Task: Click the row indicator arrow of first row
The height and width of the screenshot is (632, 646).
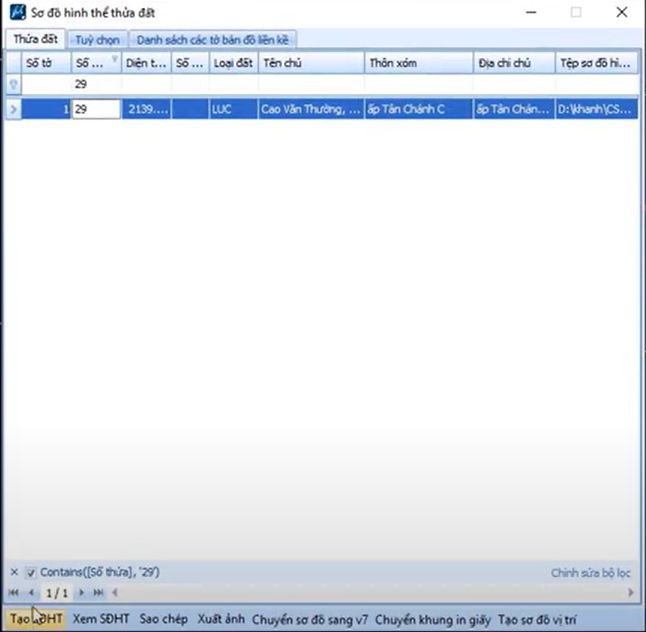Action: coord(12,109)
